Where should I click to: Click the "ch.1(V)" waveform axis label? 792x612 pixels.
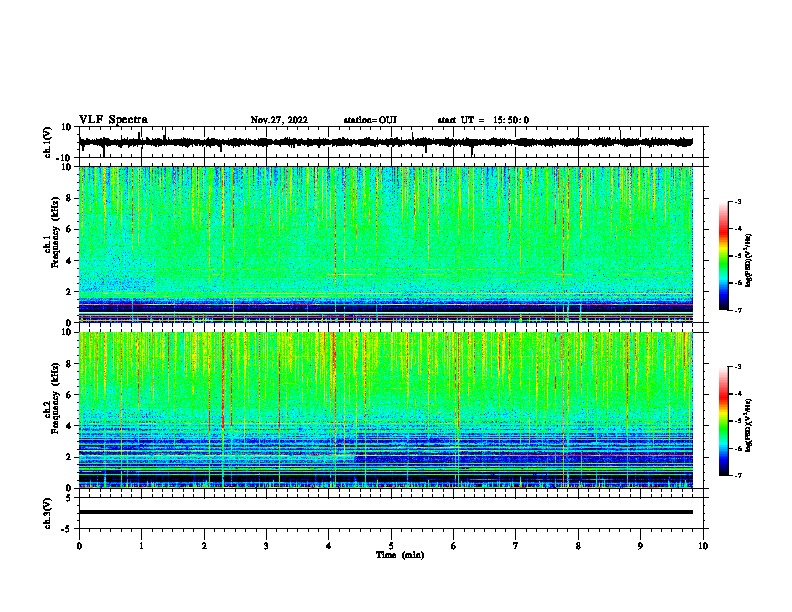[x=47, y=142]
